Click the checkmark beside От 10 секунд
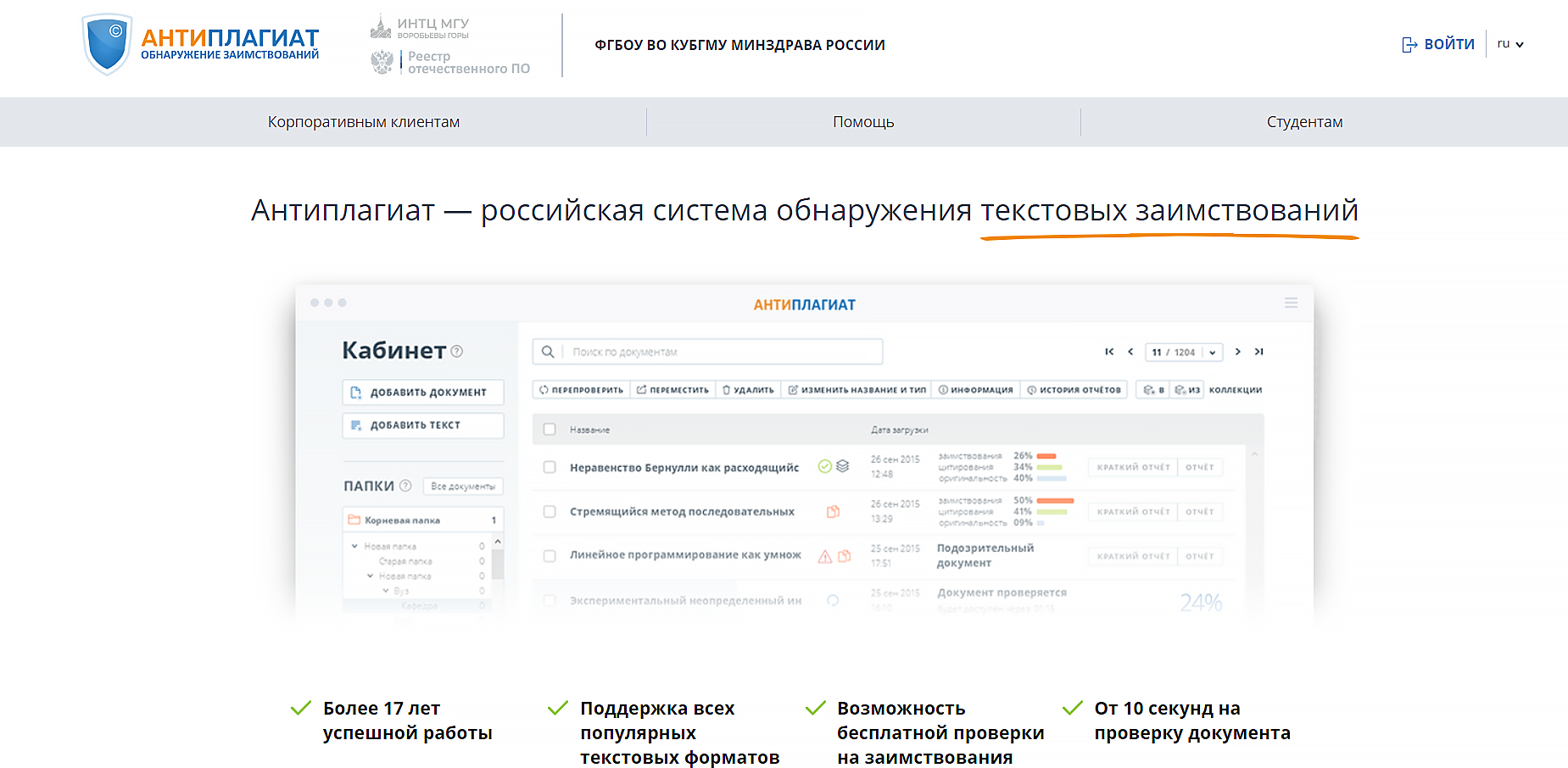 (x=1073, y=708)
